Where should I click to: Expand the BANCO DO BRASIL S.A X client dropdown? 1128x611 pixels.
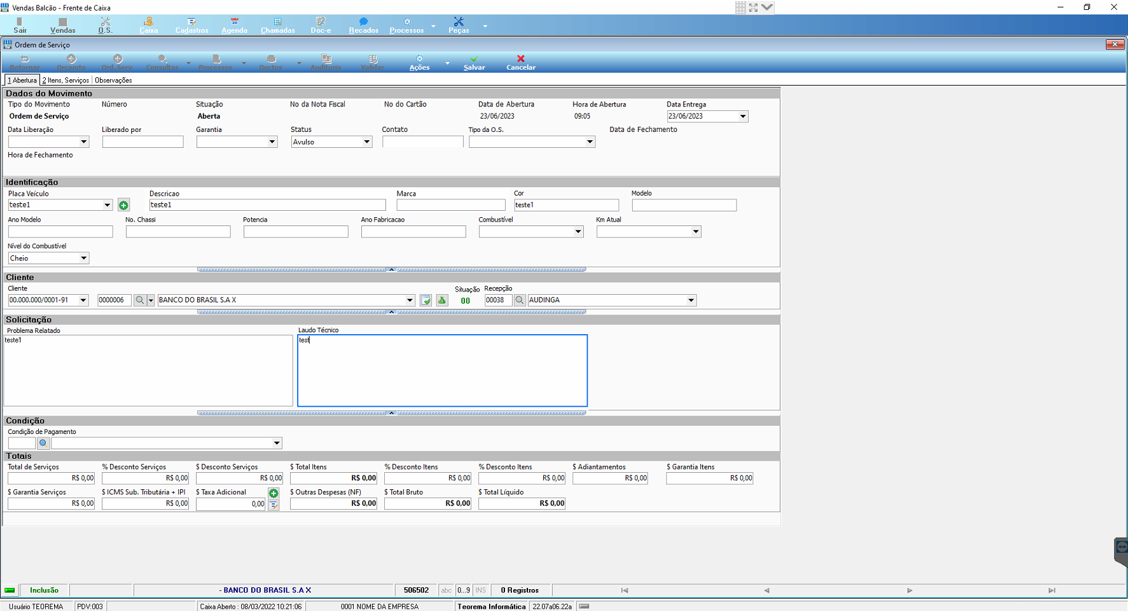click(x=409, y=300)
